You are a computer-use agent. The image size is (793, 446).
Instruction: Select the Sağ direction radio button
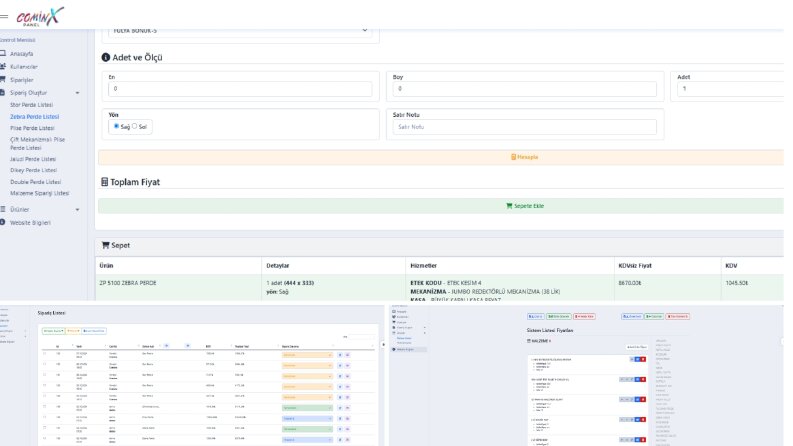116,126
